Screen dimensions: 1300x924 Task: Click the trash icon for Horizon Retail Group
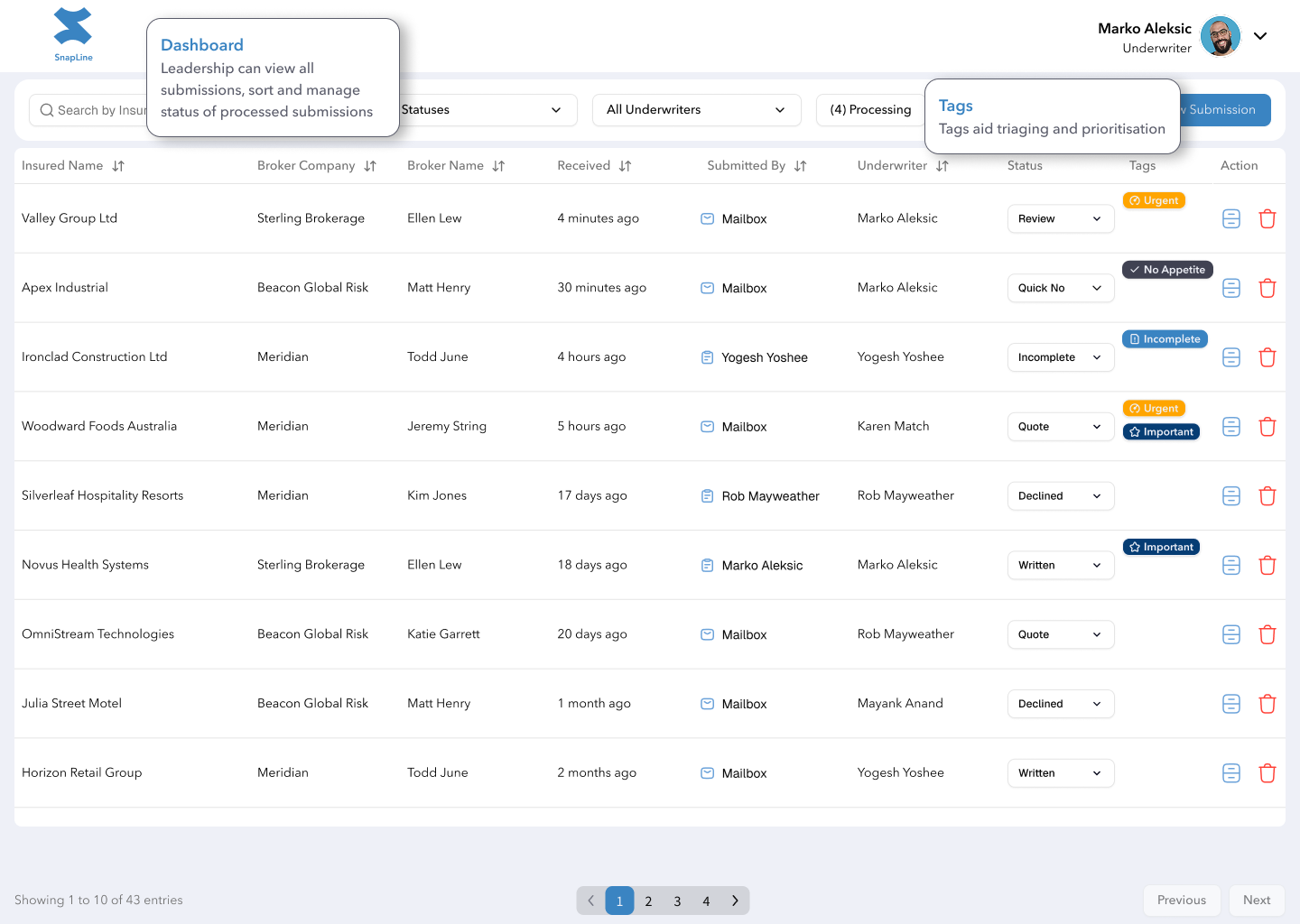coord(1267,772)
